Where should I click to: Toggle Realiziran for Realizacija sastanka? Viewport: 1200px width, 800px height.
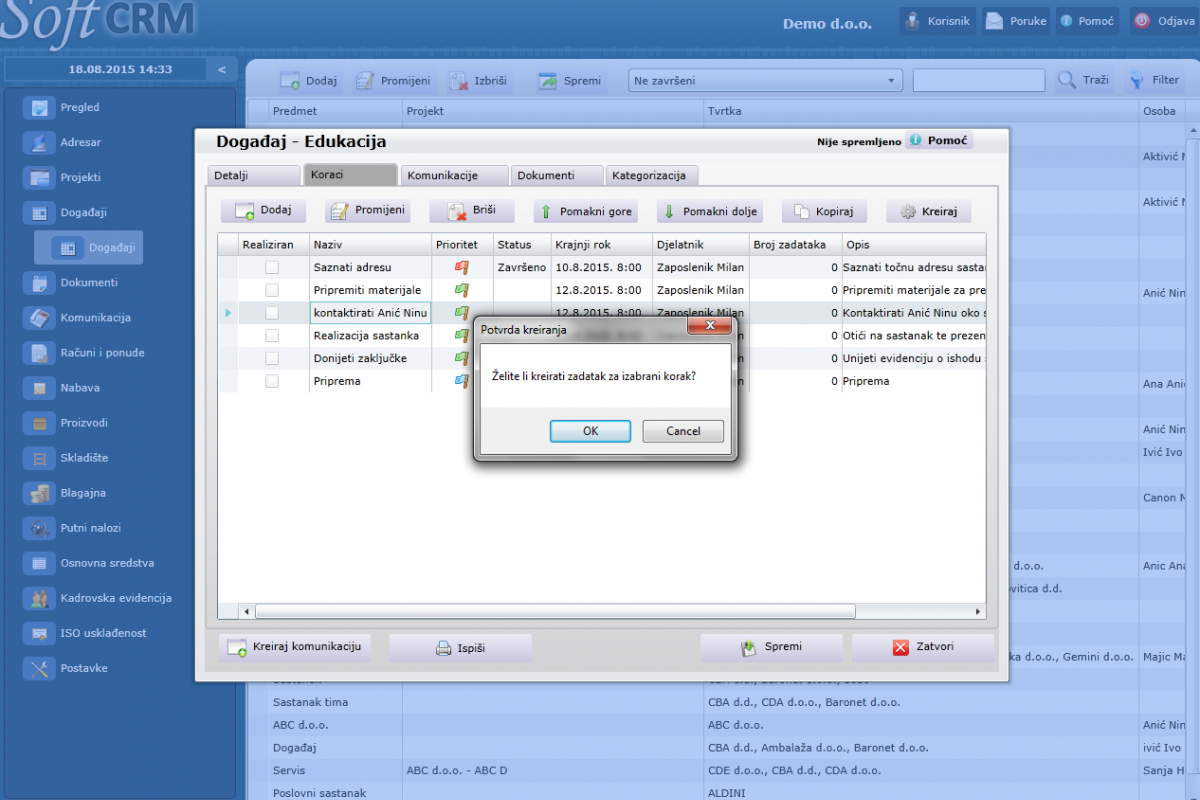coord(272,336)
